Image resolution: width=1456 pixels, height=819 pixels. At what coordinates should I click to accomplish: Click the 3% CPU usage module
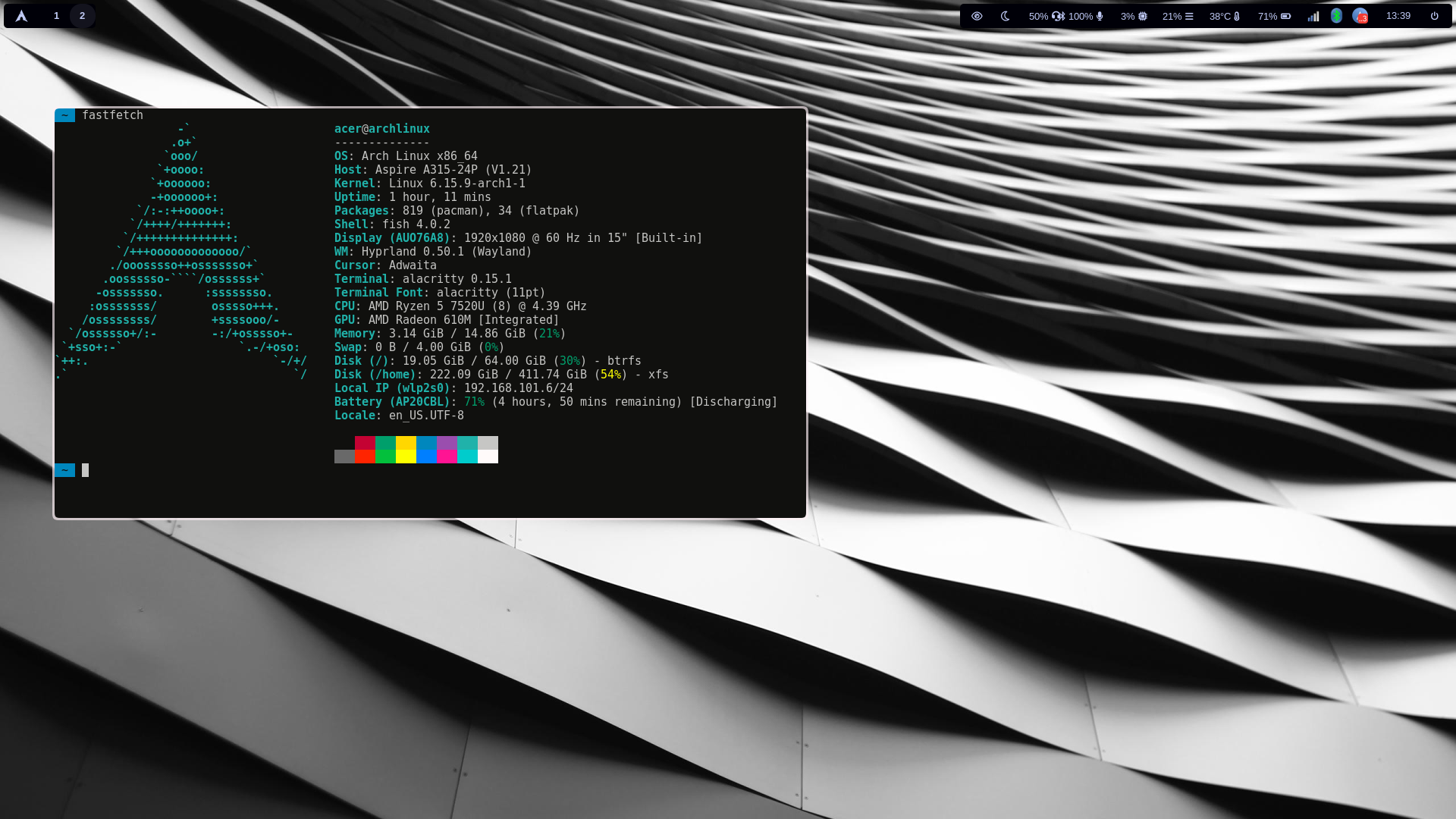pos(1134,16)
